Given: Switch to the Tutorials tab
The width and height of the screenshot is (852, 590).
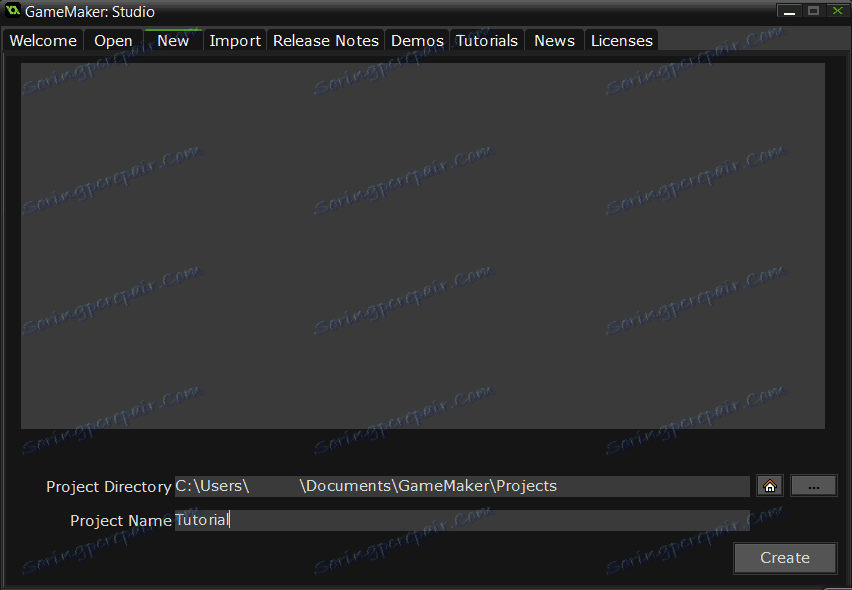Looking at the screenshot, I should coord(486,41).
